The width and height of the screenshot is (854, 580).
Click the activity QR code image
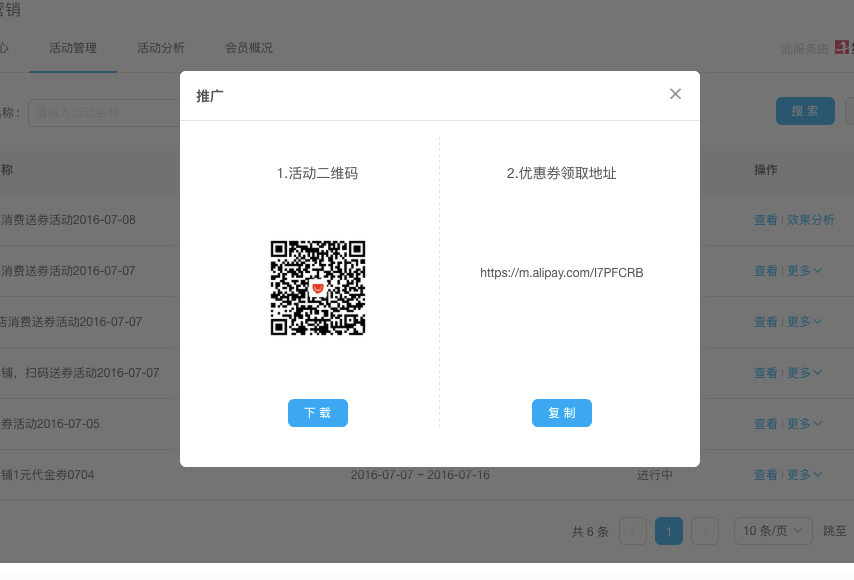[318, 288]
